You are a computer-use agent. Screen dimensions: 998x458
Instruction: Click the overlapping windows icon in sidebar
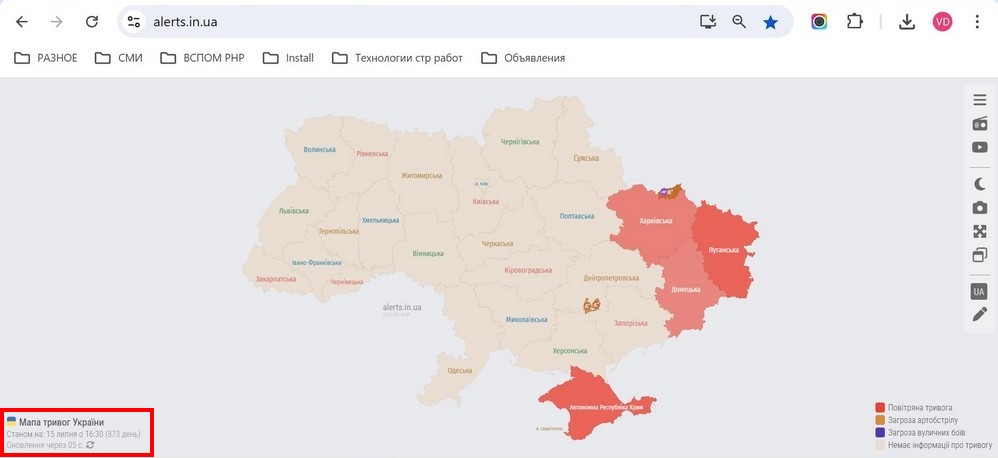click(x=979, y=255)
